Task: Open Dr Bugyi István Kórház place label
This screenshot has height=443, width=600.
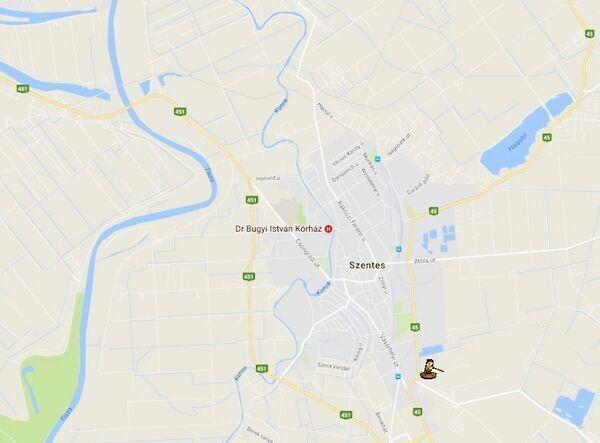Action: point(279,229)
